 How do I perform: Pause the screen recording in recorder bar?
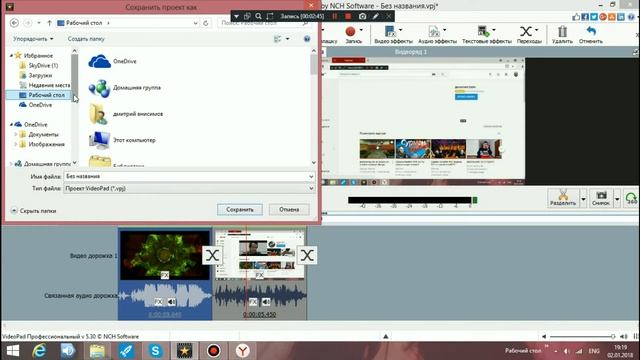click(x=335, y=16)
